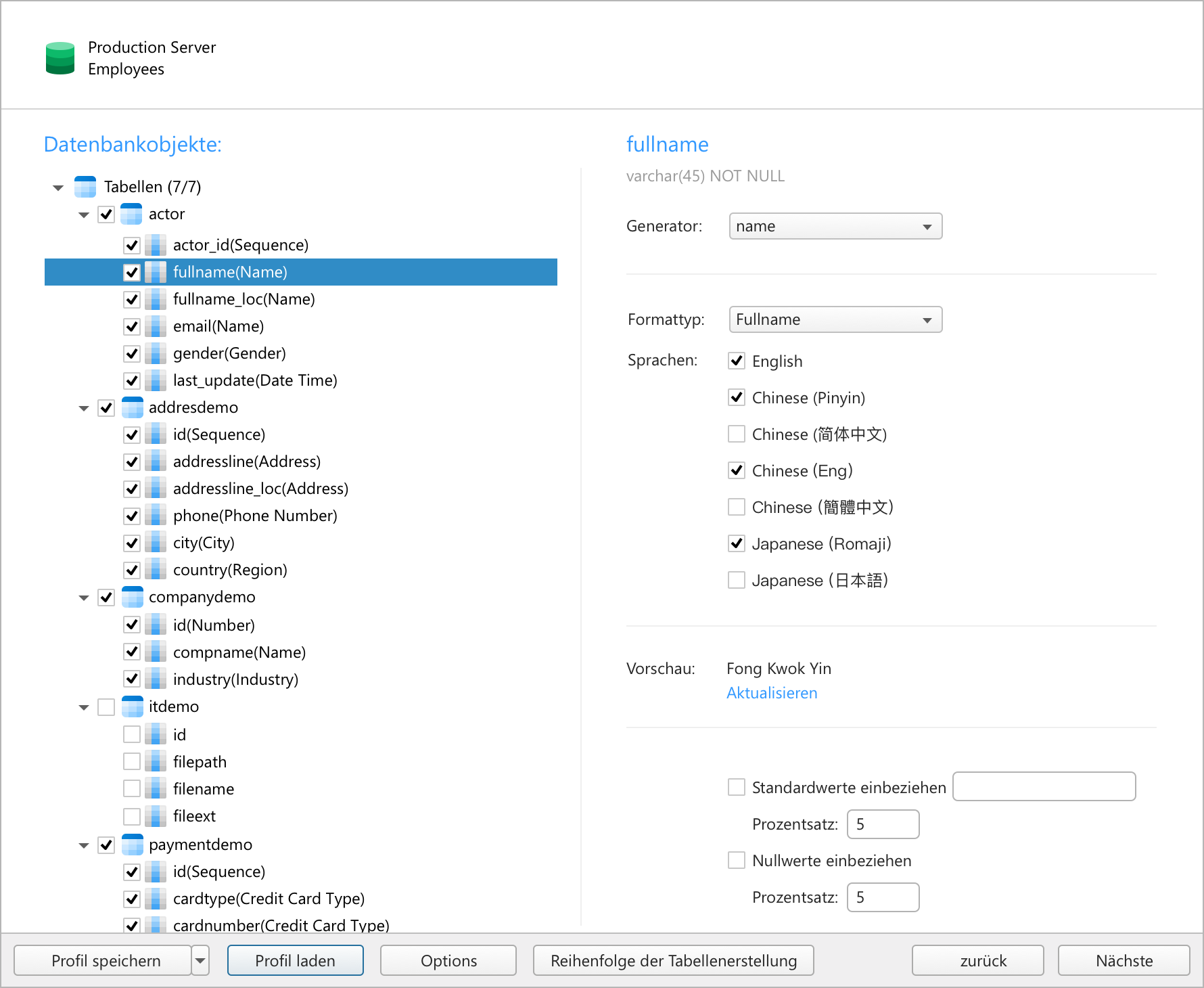The image size is (1204, 988).
Task: Click column icon beside id(Number)
Action: [x=156, y=625]
